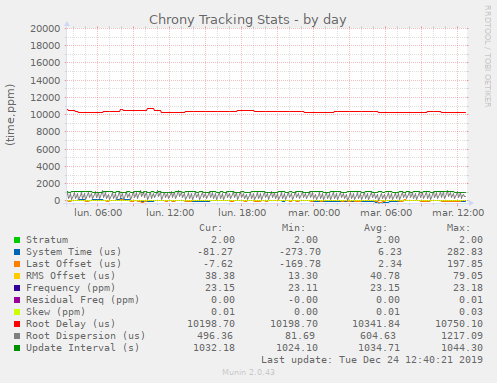Click the RMS Offset average 40.78

pyautogui.click(x=385, y=276)
